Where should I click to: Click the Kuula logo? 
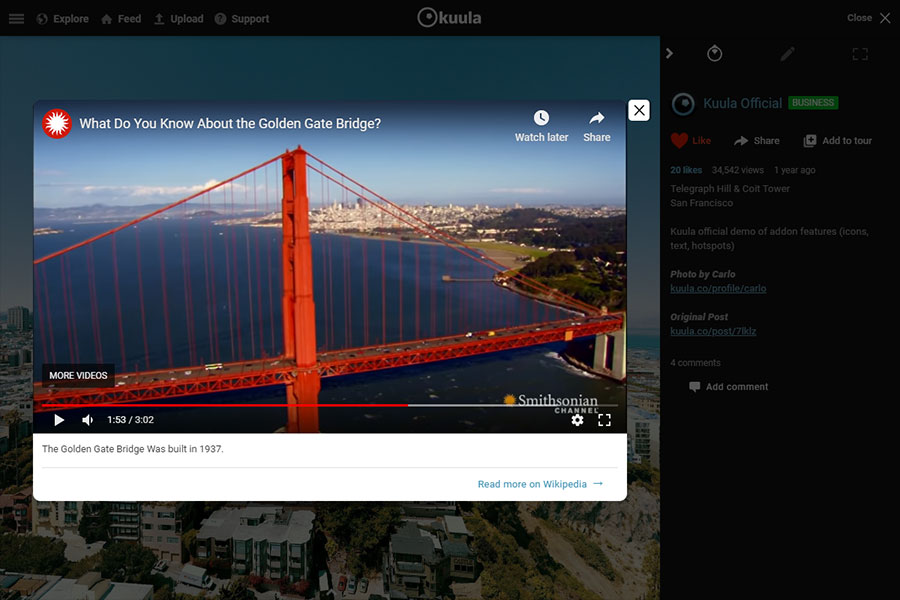[449, 18]
